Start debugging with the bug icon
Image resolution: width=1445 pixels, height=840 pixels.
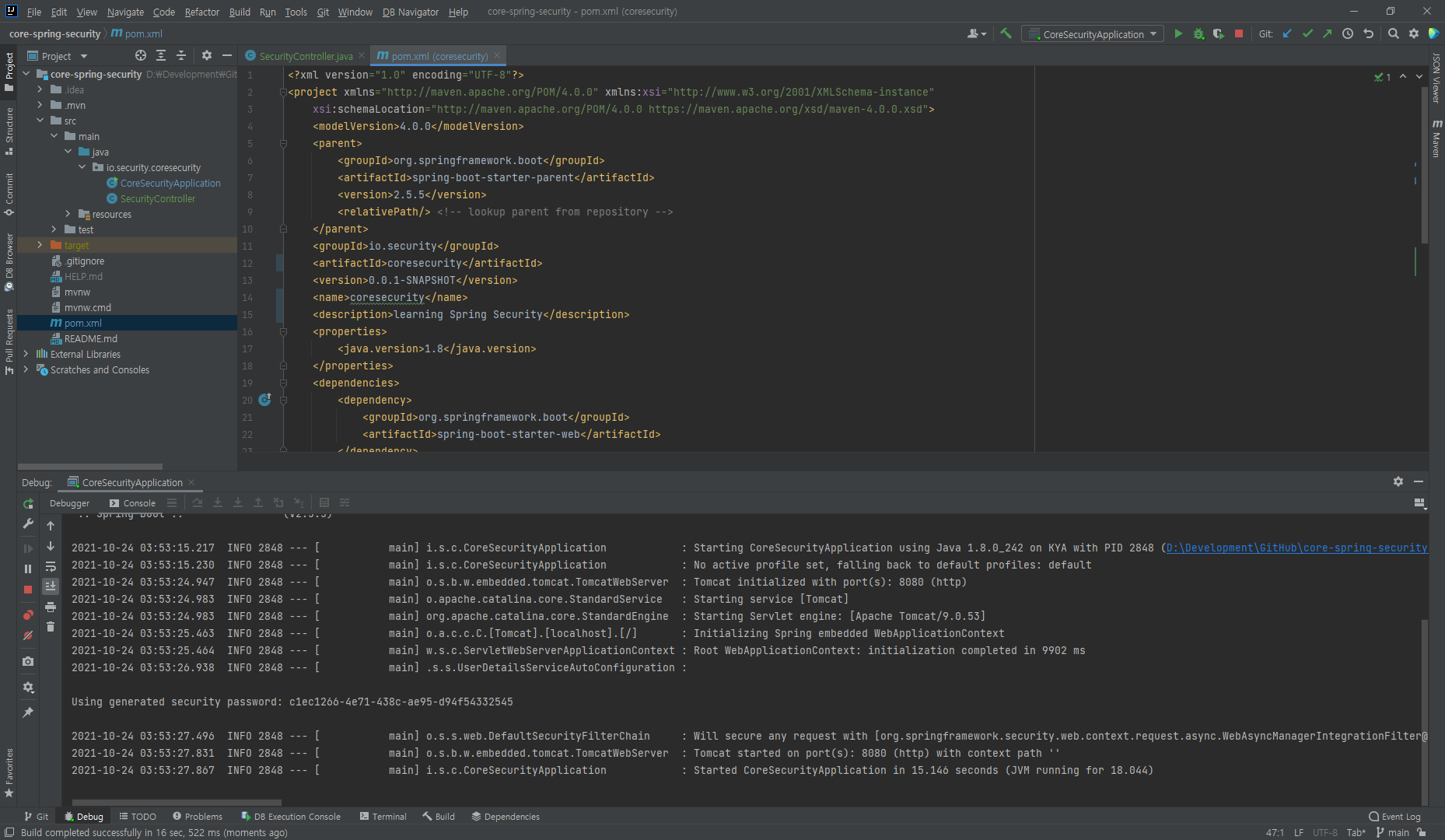pos(1198,33)
